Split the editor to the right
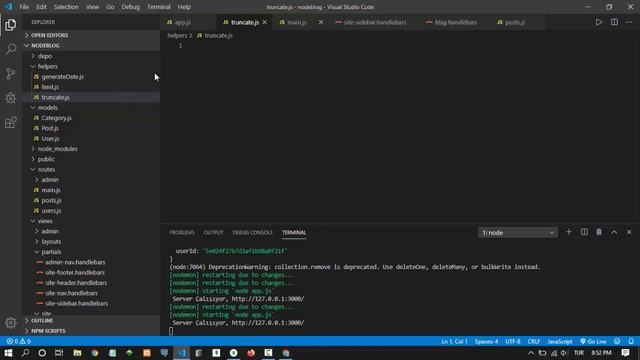This screenshot has height=360, width=640. click(614, 22)
